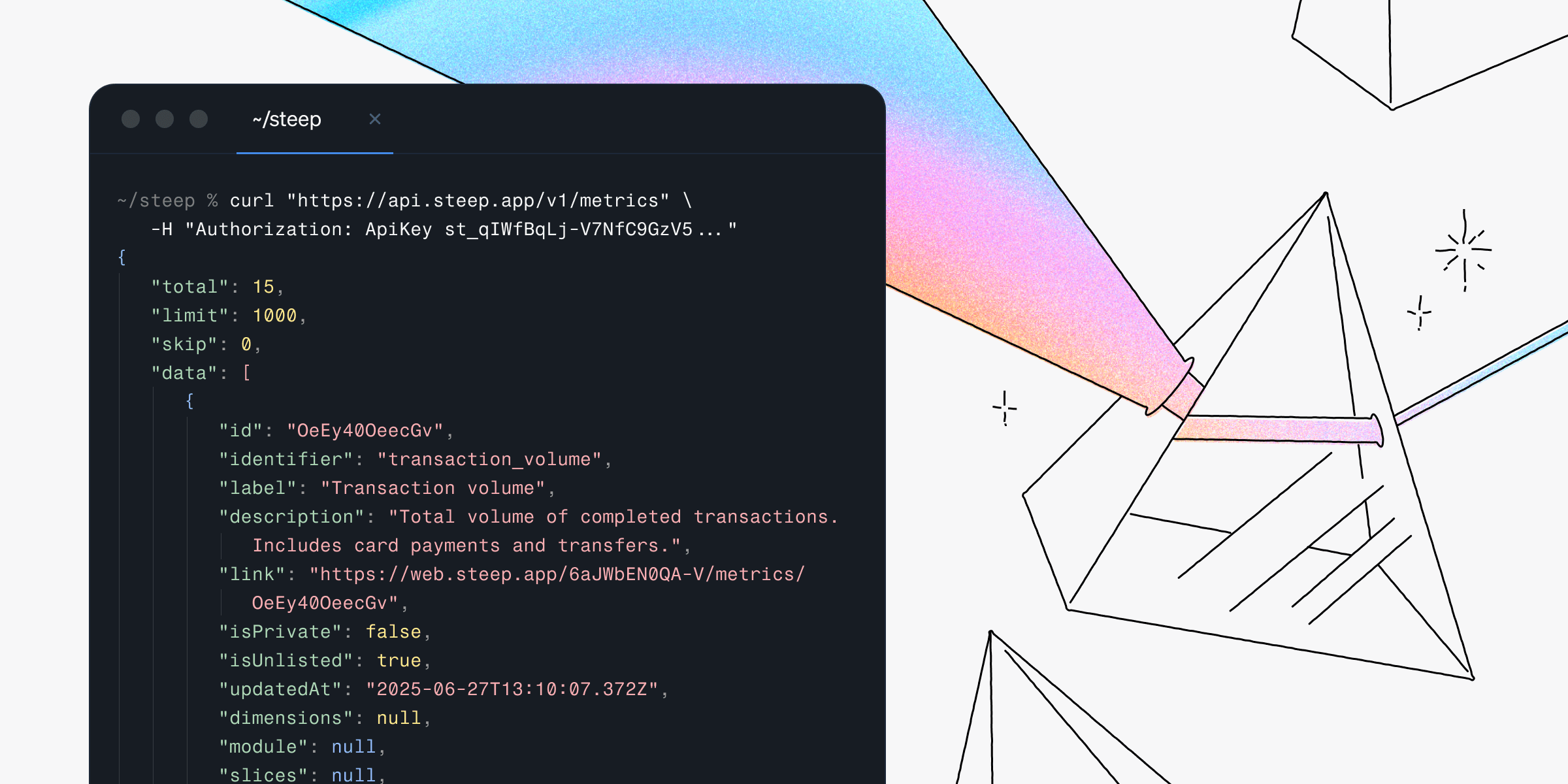
Task: Switch to the ~/steep tab
Action: tap(287, 120)
